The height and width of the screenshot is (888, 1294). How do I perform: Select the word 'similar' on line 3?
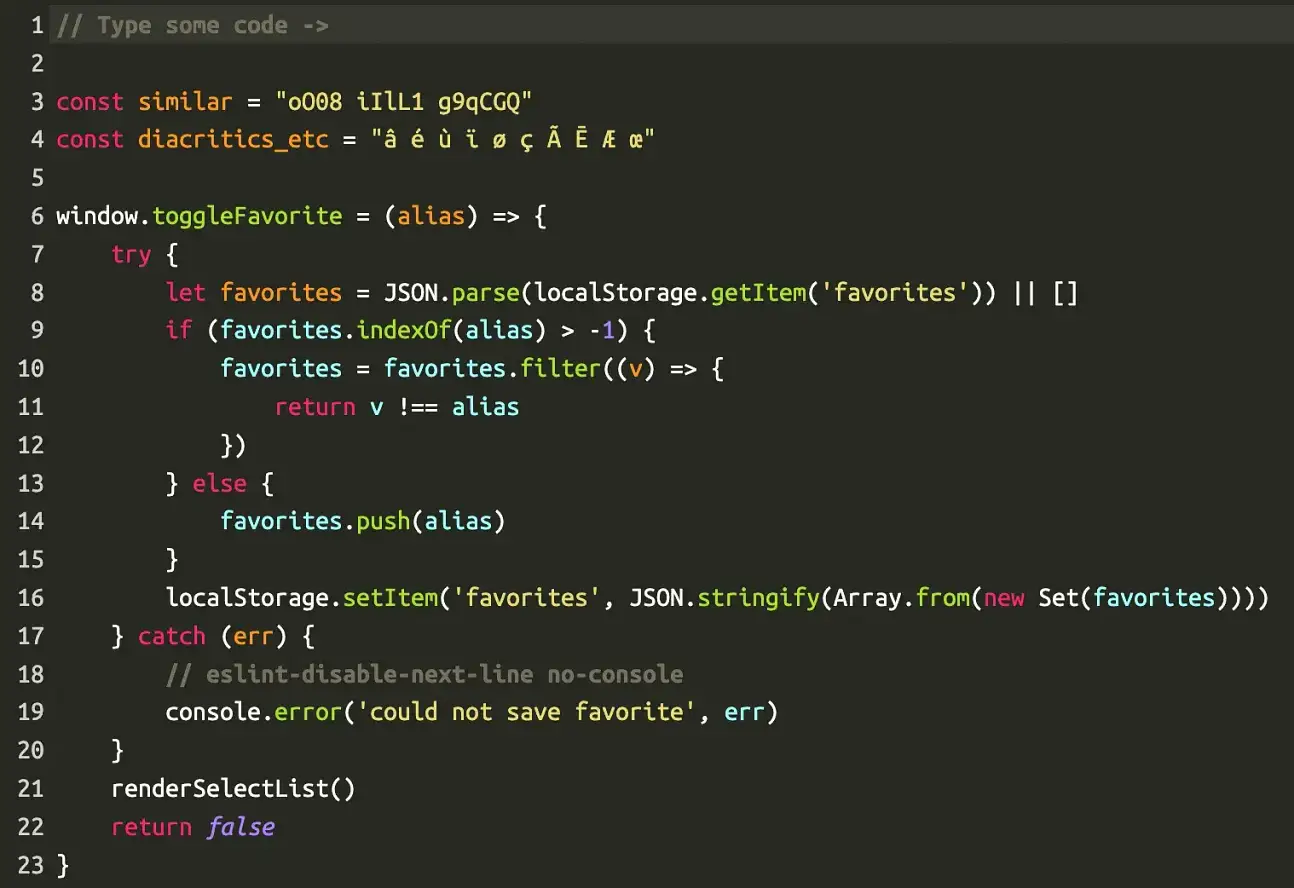pyautogui.click(x=185, y=101)
